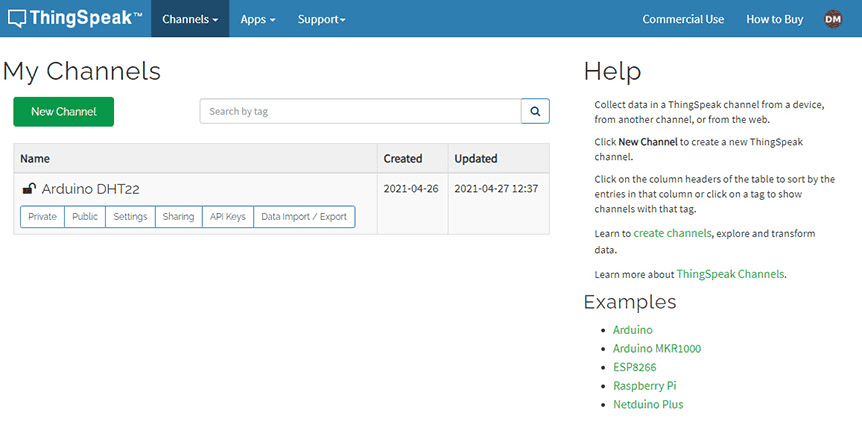Expand the Channels dropdown menu

[190, 19]
